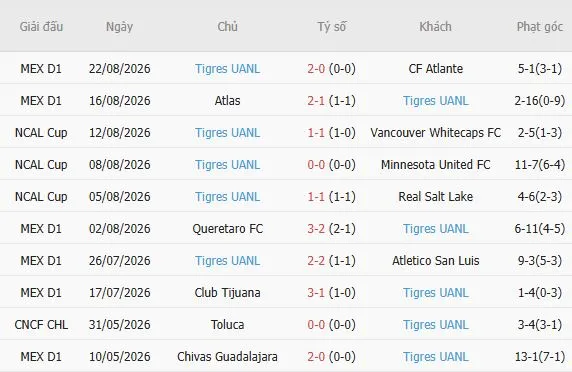This screenshot has height=372, width=572.
Task: Click Tigres UANL link opposite Chivas Guadalajara
Action: [436, 357]
